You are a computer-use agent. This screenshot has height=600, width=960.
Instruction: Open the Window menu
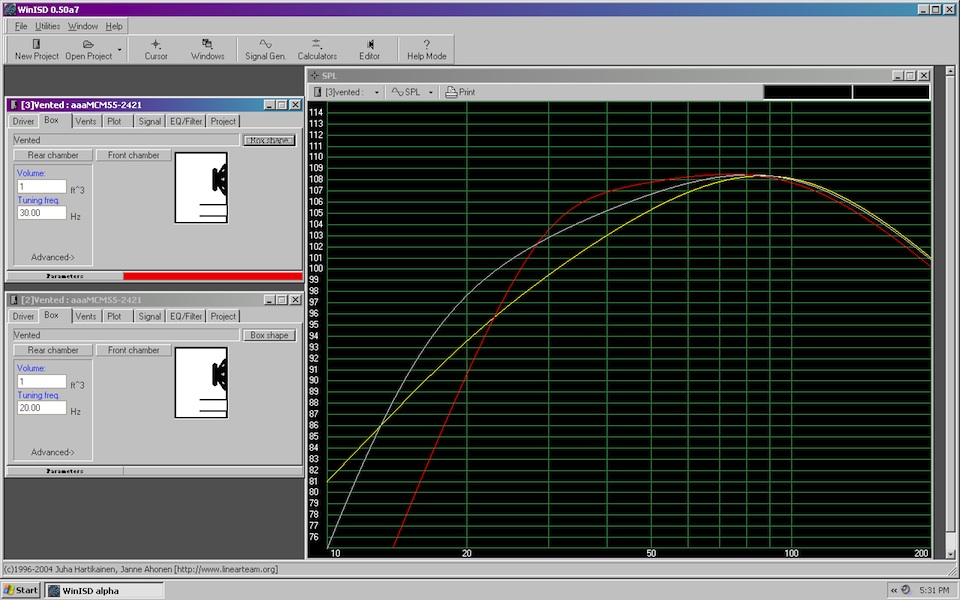[x=83, y=26]
